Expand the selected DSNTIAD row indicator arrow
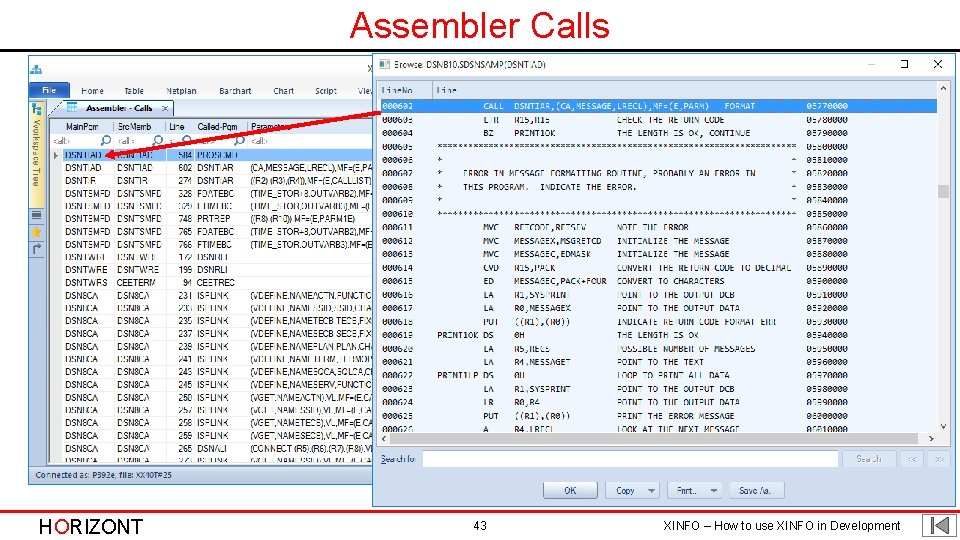960x540 pixels. pos(56,155)
